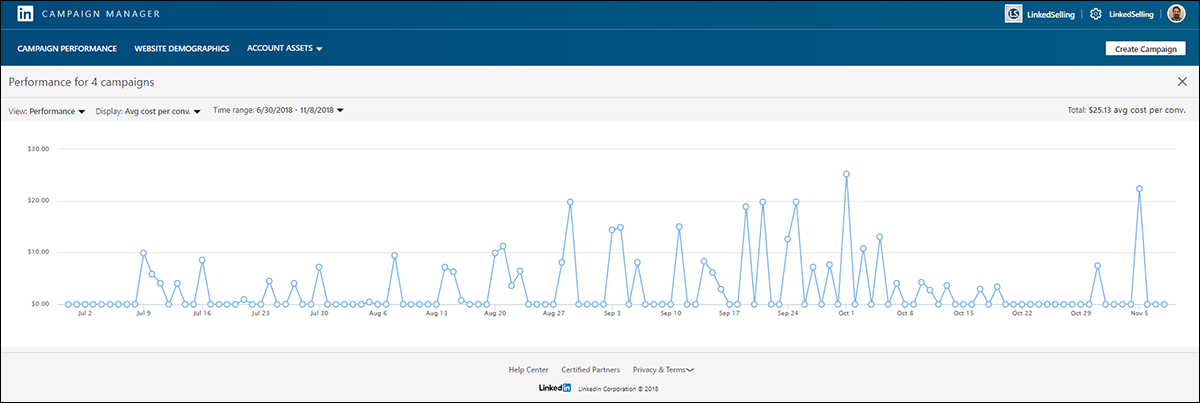The image size is (1200, 403).
Task: Click the LinkedSelling account name beside the logo
Action: pos(1049,15)
